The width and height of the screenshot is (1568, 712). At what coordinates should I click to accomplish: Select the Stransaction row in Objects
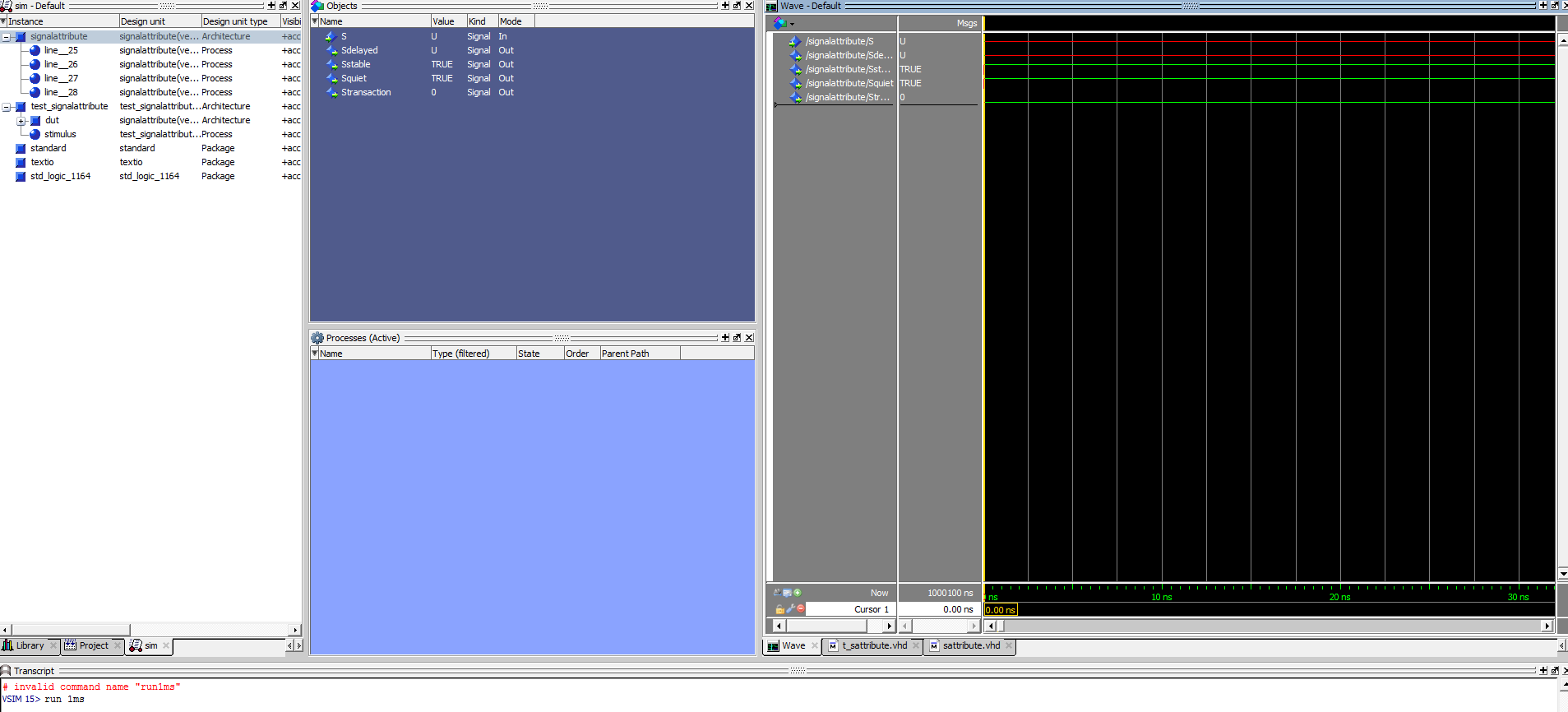pos(532,93)
